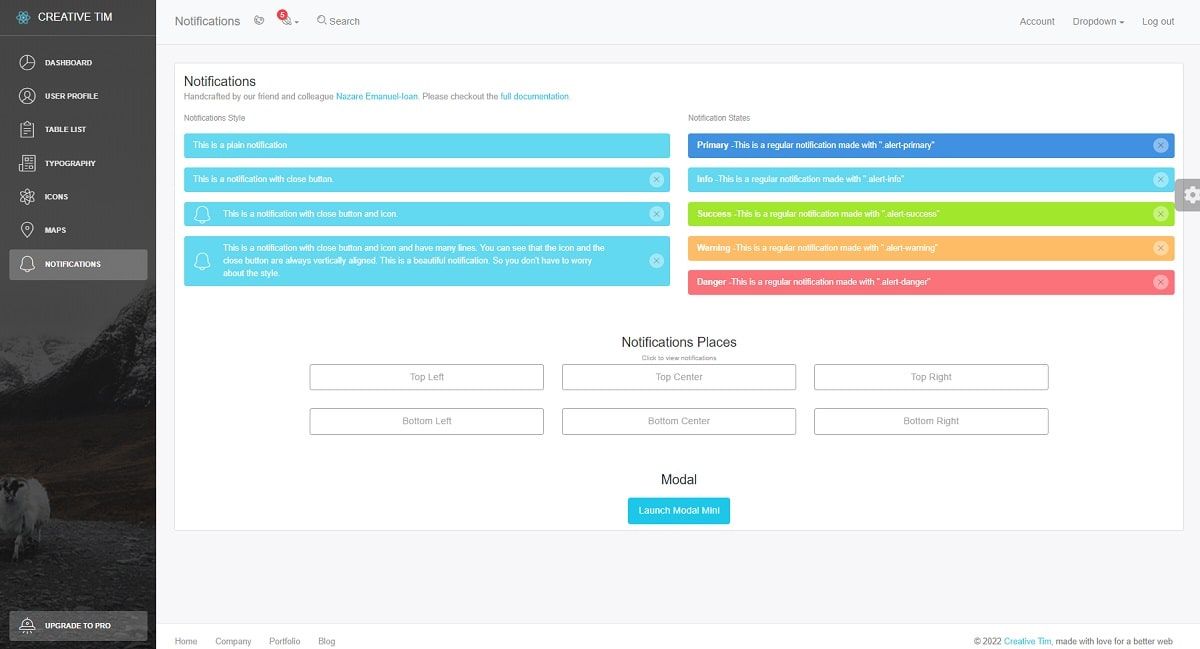The height and width of the screenshot is (649, 1200).
Task: Open the Account menu item
Action: 1037,21
